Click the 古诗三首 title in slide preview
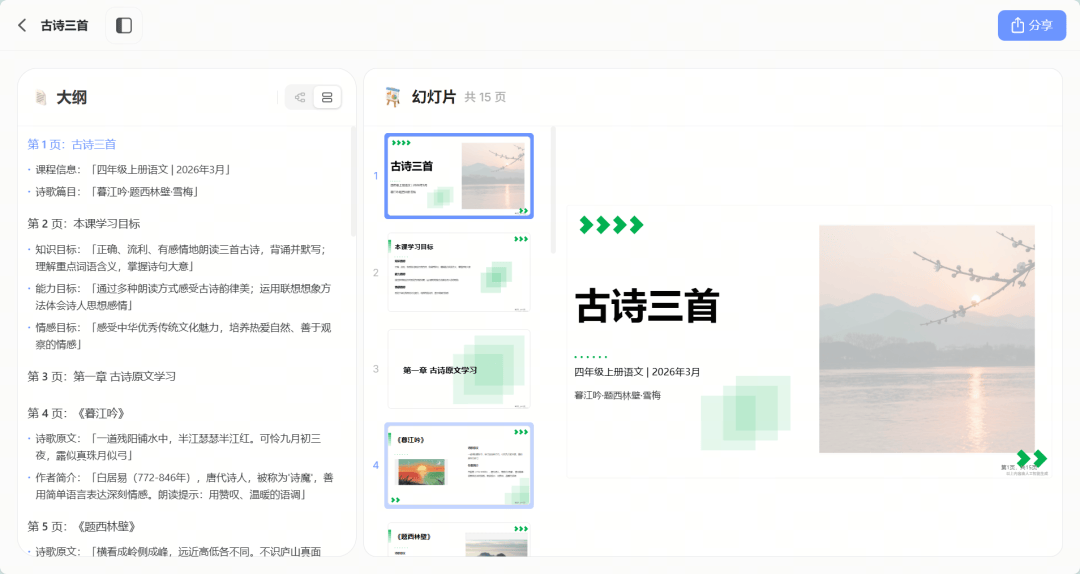Image resolution: width=1080 pixels, height=574 pixels. [x=647, y=306]
